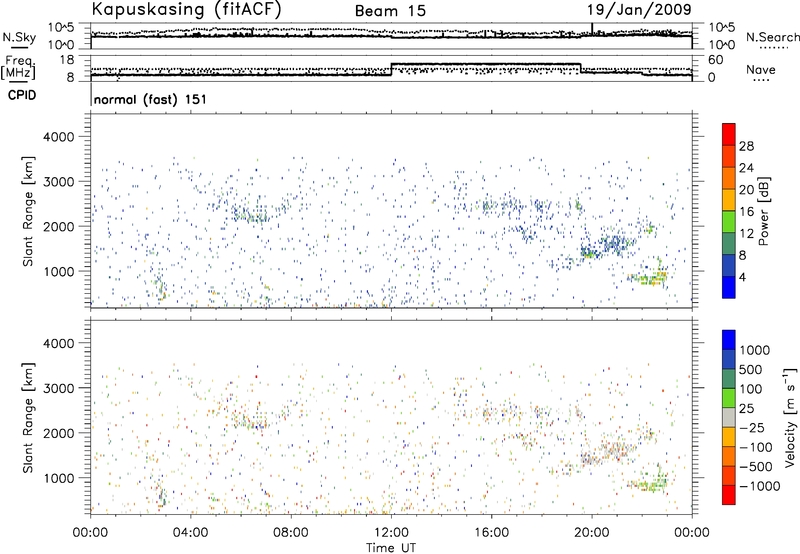Click the Power [dB] colorbar title
800x554 pixels.
click(763, 211)
